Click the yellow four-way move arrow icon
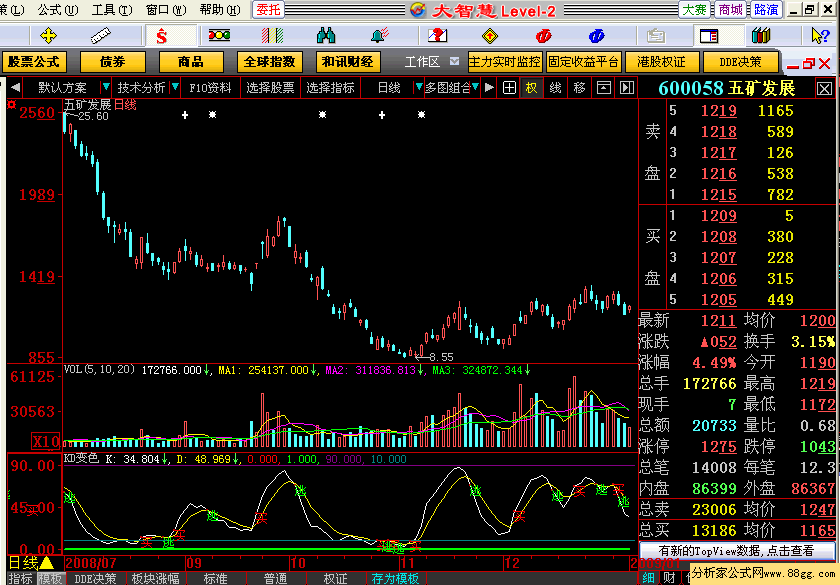The height and width of the screenshot is (585, 840). 48,36
